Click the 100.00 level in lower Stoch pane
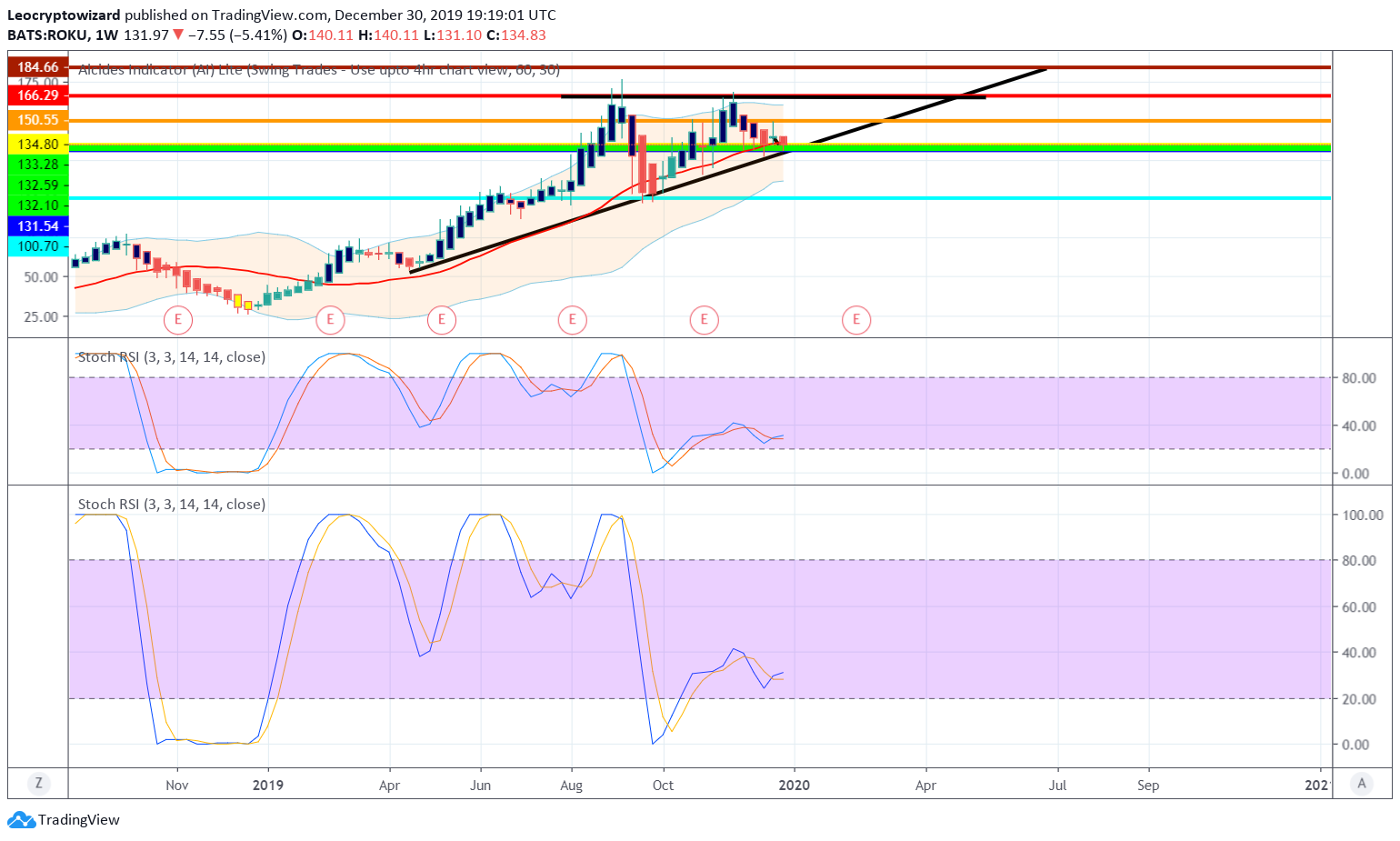 [1363, 515]
